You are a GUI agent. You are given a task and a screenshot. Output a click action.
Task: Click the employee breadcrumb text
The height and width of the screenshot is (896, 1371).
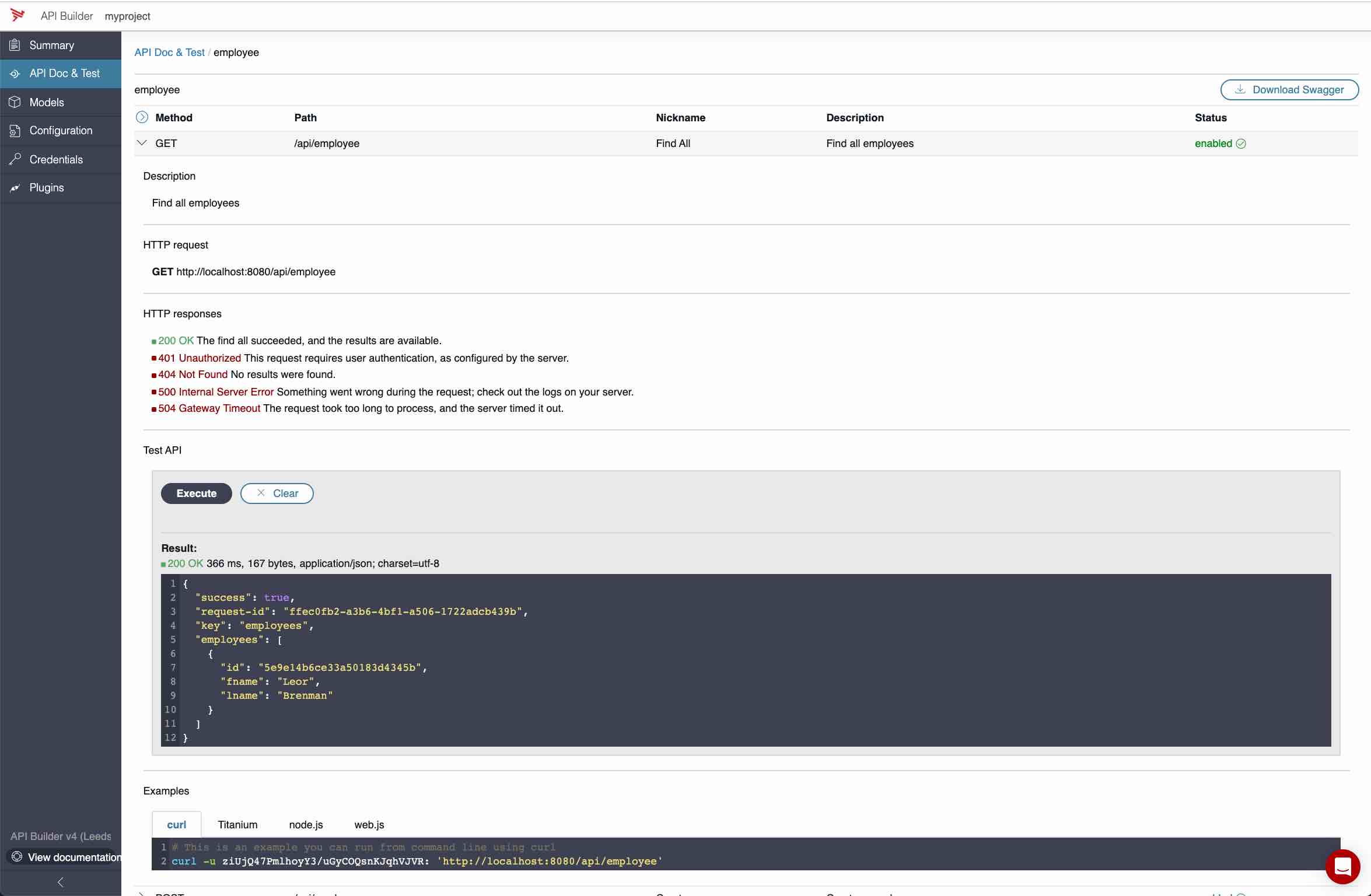pyautogui.click(x=236, y=52)
